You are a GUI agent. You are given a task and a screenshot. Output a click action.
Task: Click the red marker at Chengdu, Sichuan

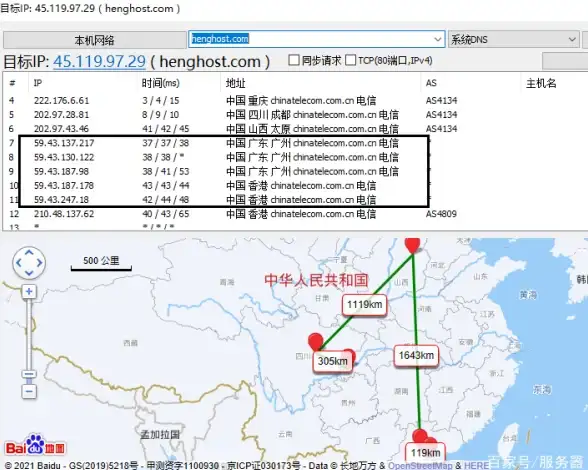point(316,341)
